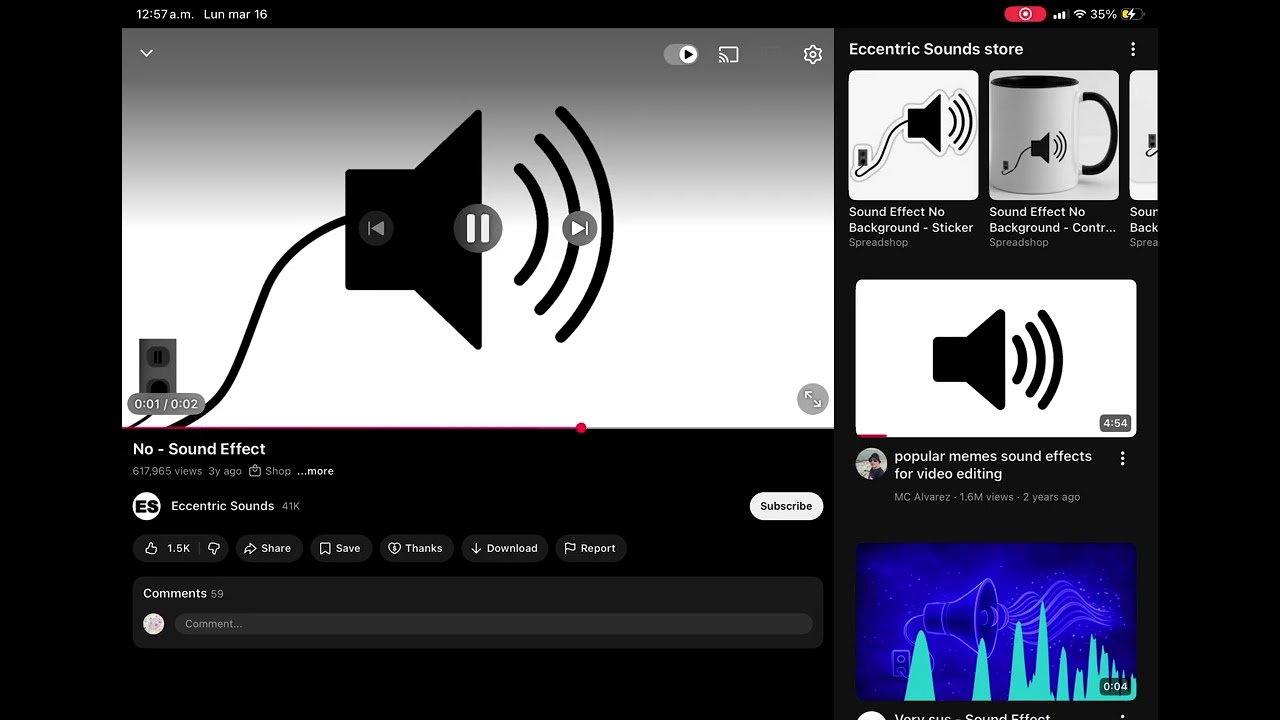
Task: Open the Eccentric Sounds channel name
Action: click(222, 506)
